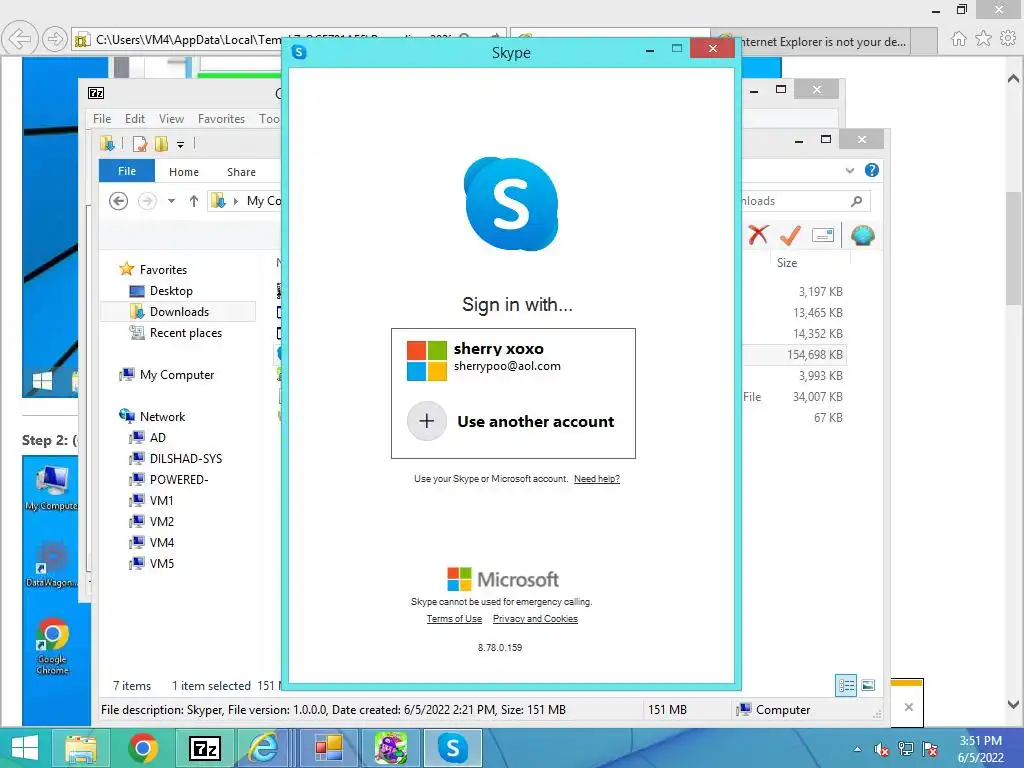
Task: Click Internet Explorer back button
Action: (x=20, y=40)
